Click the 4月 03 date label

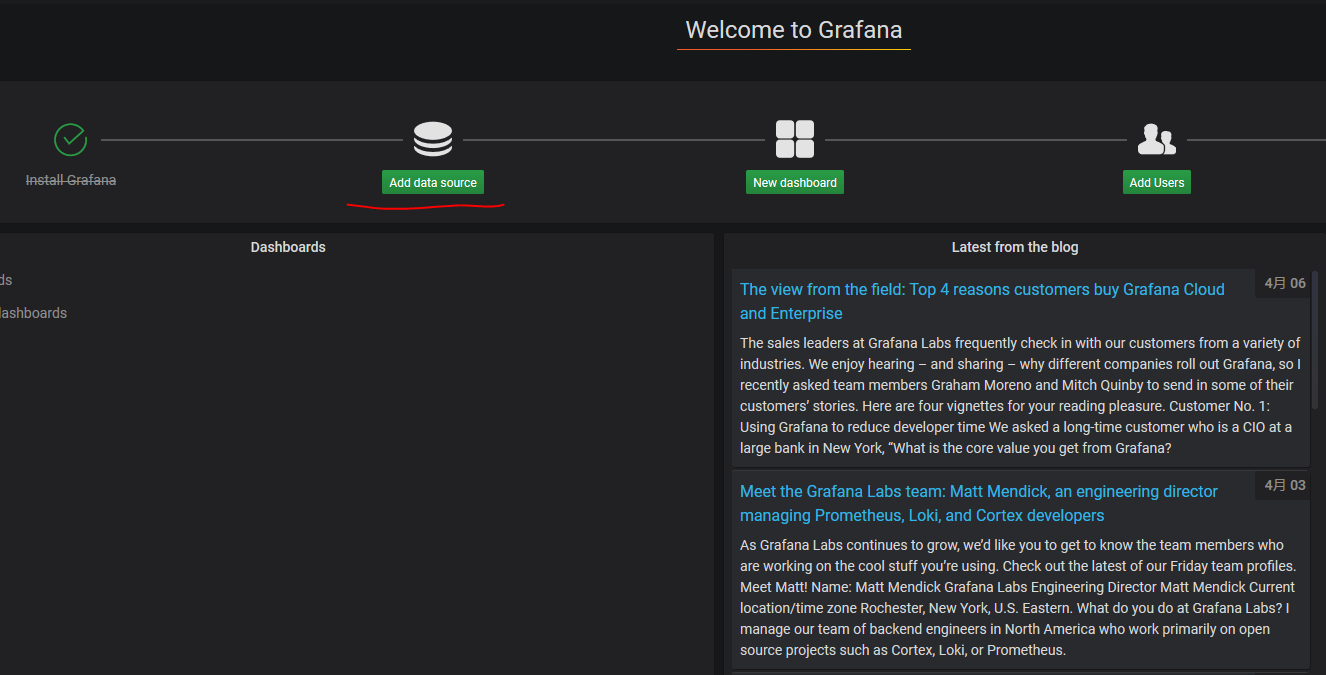coord(1285,485)
